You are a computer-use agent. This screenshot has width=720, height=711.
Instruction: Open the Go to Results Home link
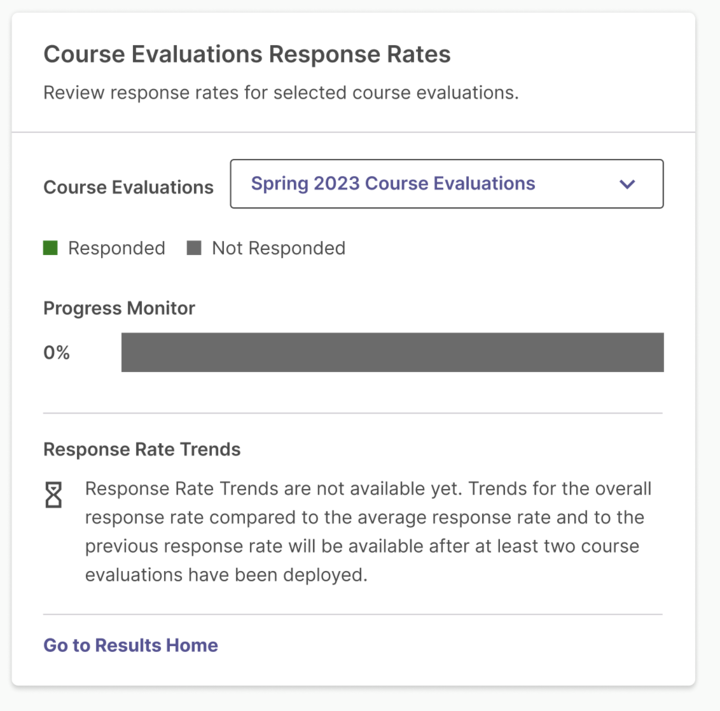130,645
